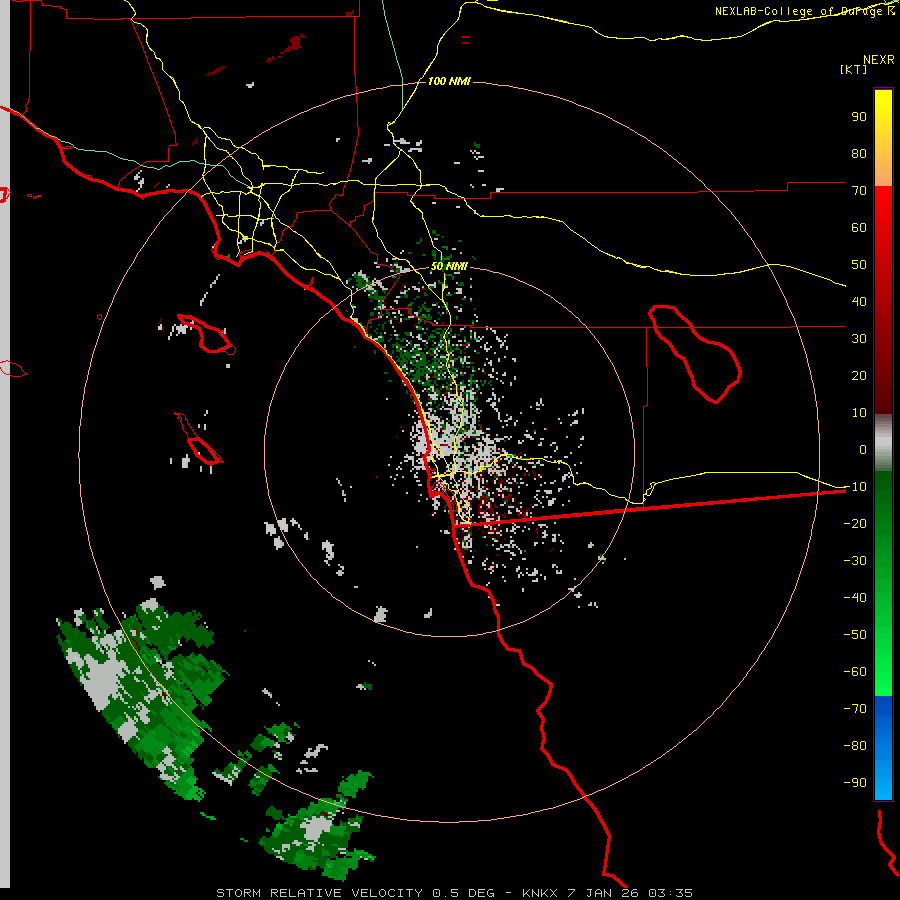Click the NEXR label above the scale
Screen dimensions: 900x900
[879, 60]
